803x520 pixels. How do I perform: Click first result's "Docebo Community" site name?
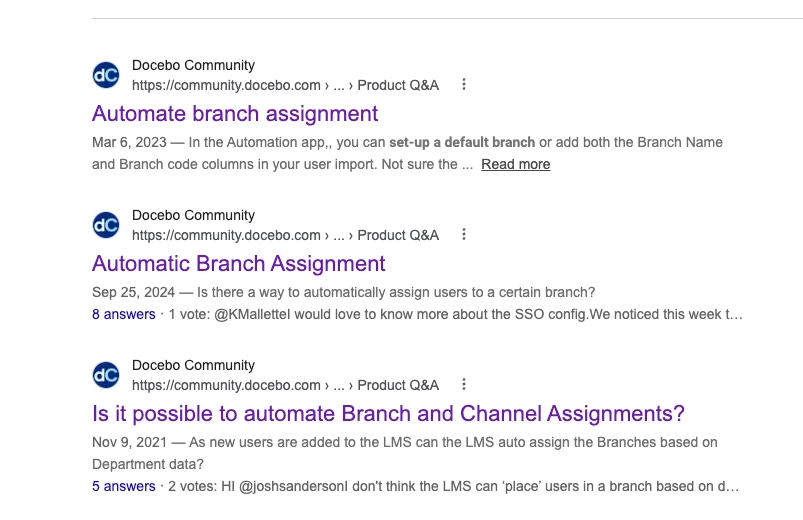click(x=194, y=66)
